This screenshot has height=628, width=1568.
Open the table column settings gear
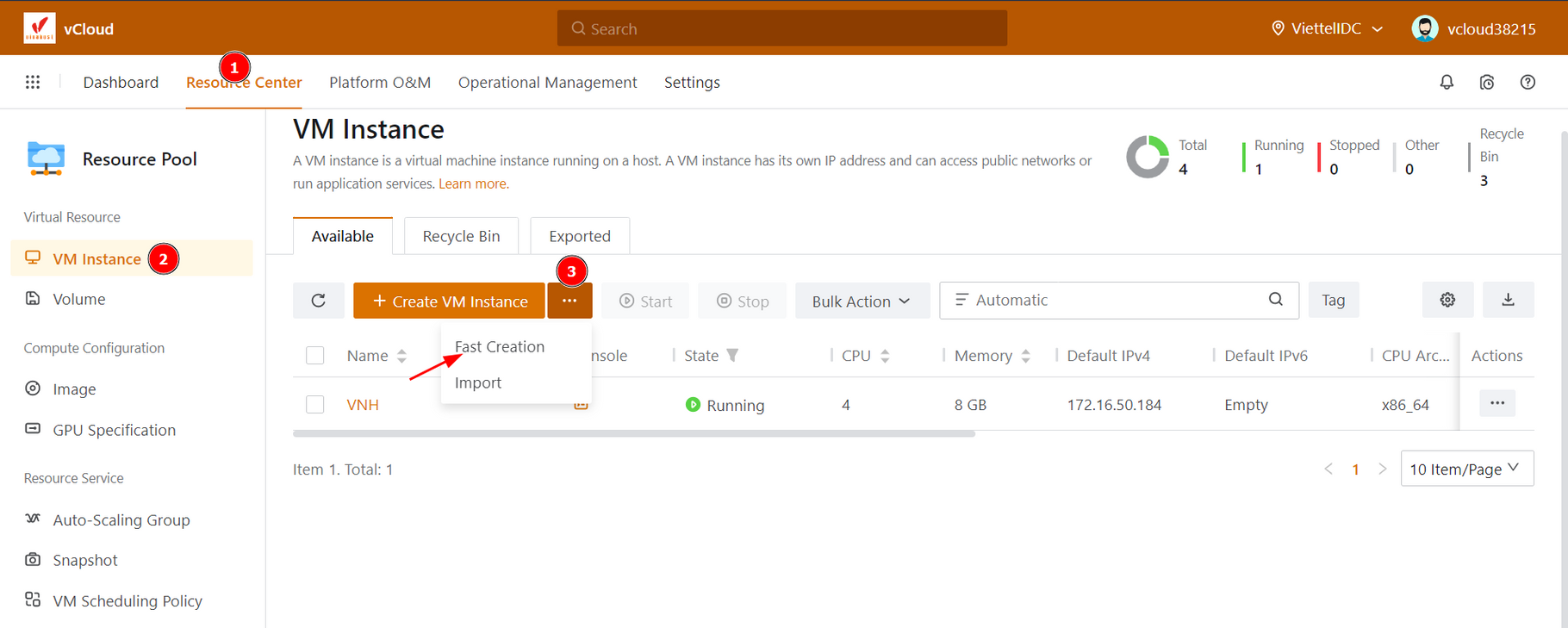pos(1447,300)
